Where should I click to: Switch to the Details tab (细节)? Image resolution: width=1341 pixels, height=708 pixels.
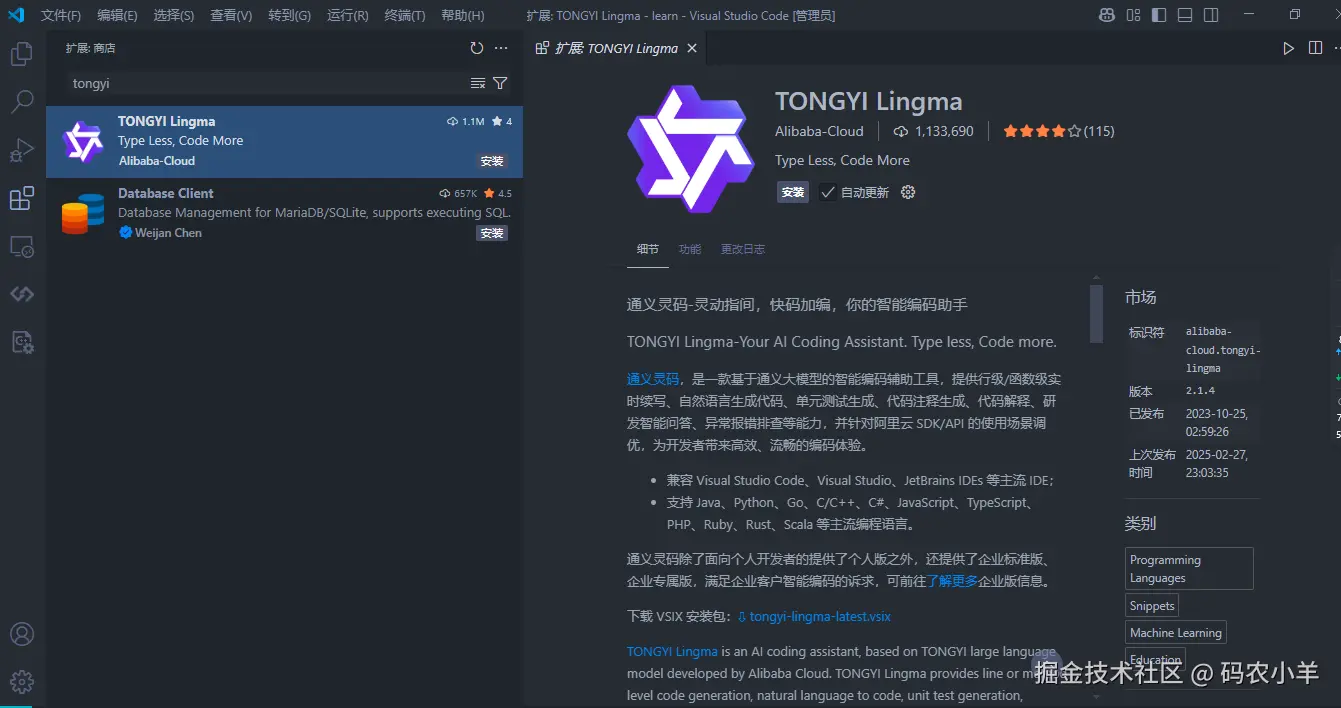pos(648,249)
